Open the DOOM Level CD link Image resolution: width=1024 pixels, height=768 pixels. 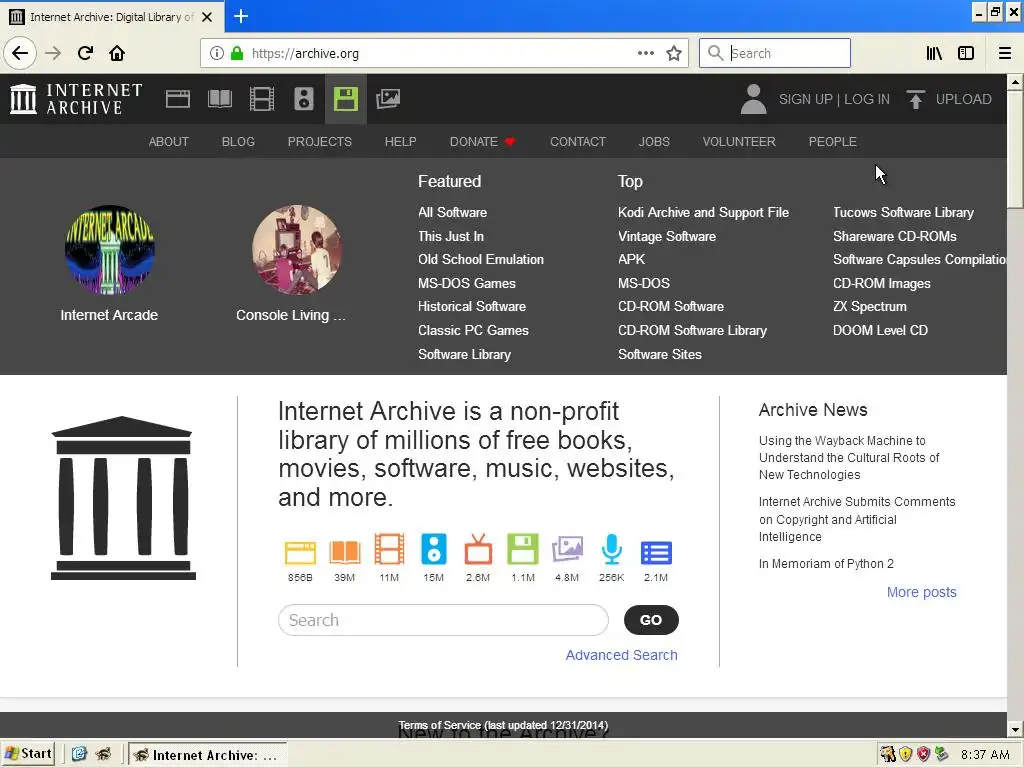pyautogui.click(x=880, y=330)
